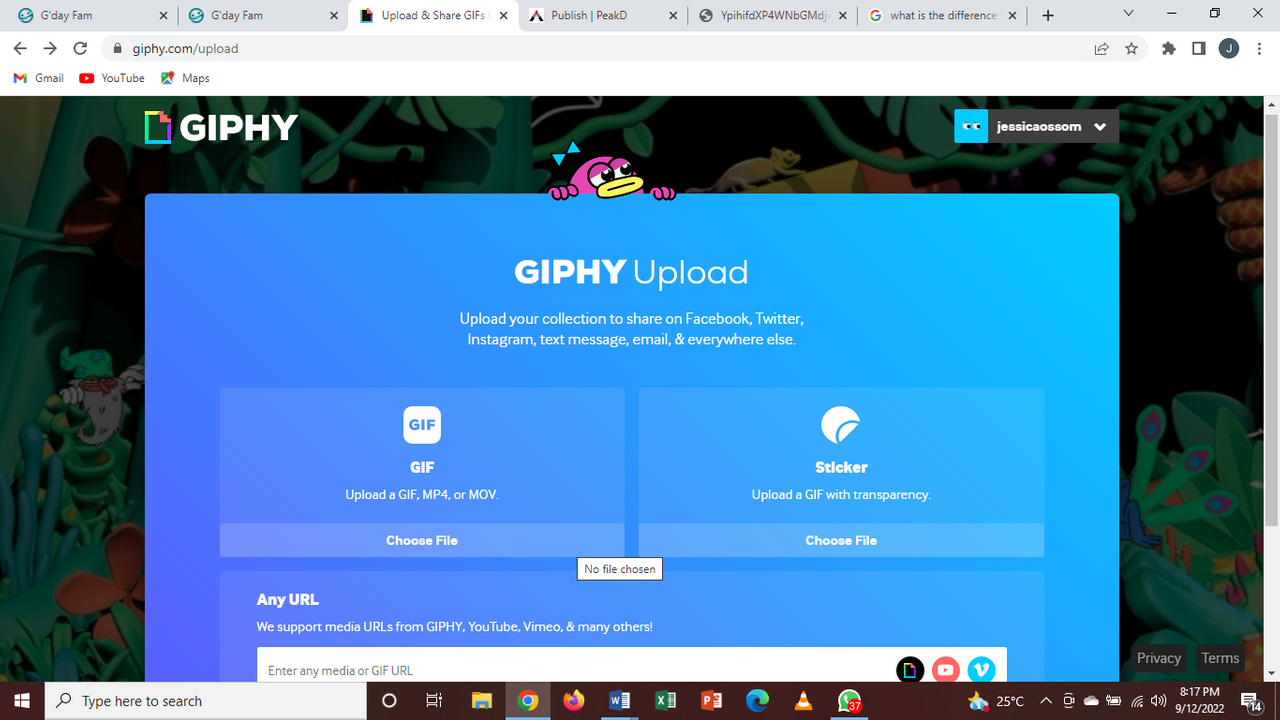The width and height of the screenshot is (1280, 720).
Task: Open Microsoft Edge from taskbar
Action: coord(757,701)
